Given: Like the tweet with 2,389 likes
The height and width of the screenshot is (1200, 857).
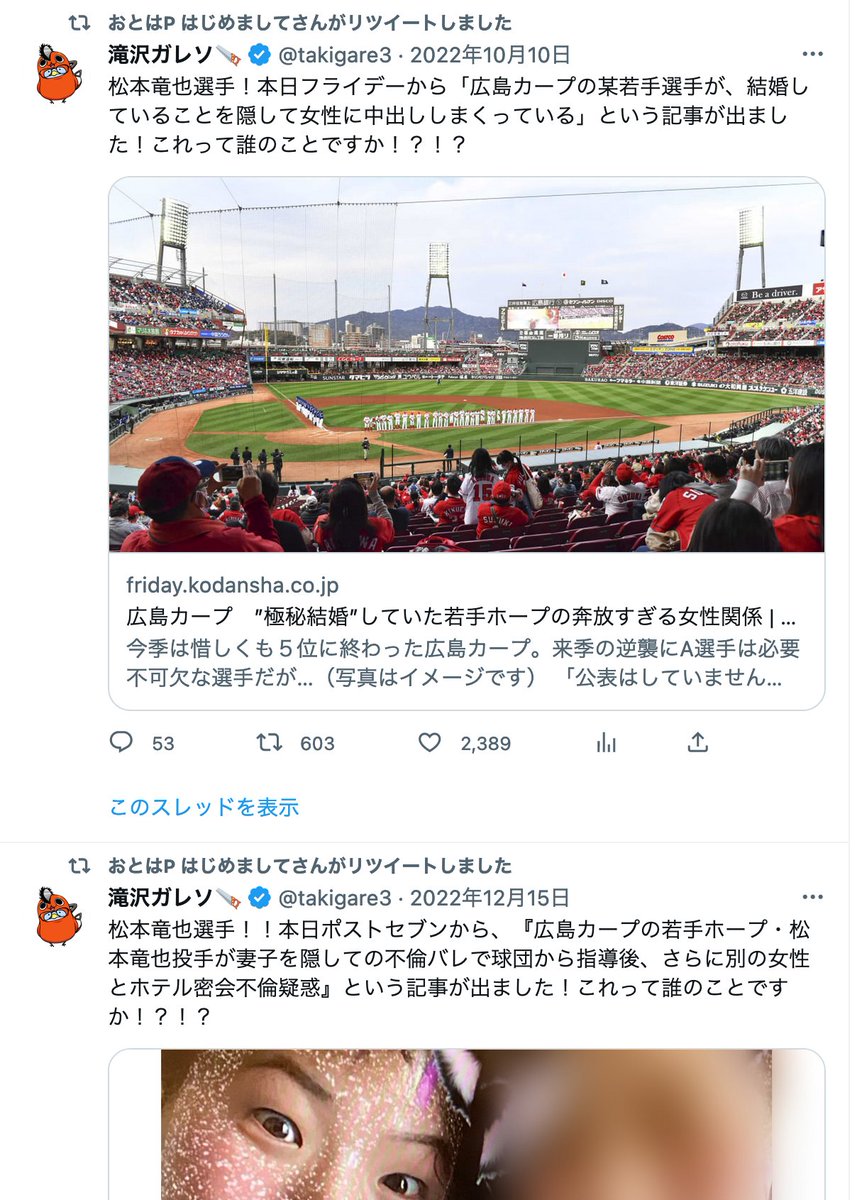Looking at the screenshot, I should click(429, 743).
